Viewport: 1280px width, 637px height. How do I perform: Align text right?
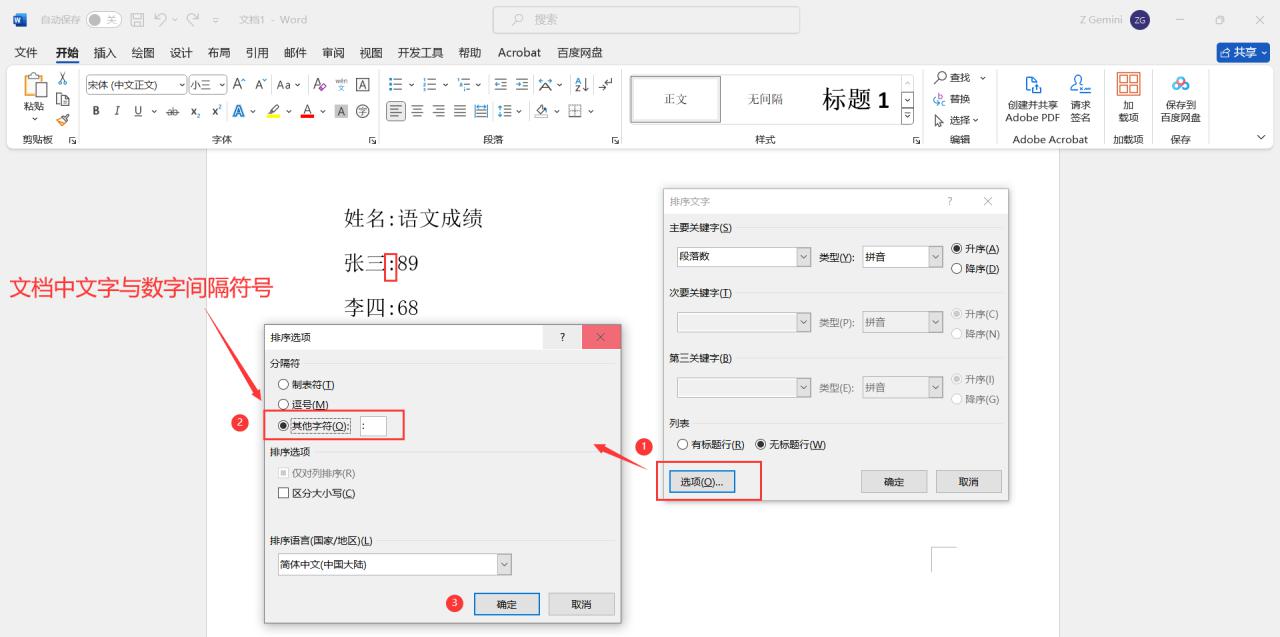click(x=439, y=111)
